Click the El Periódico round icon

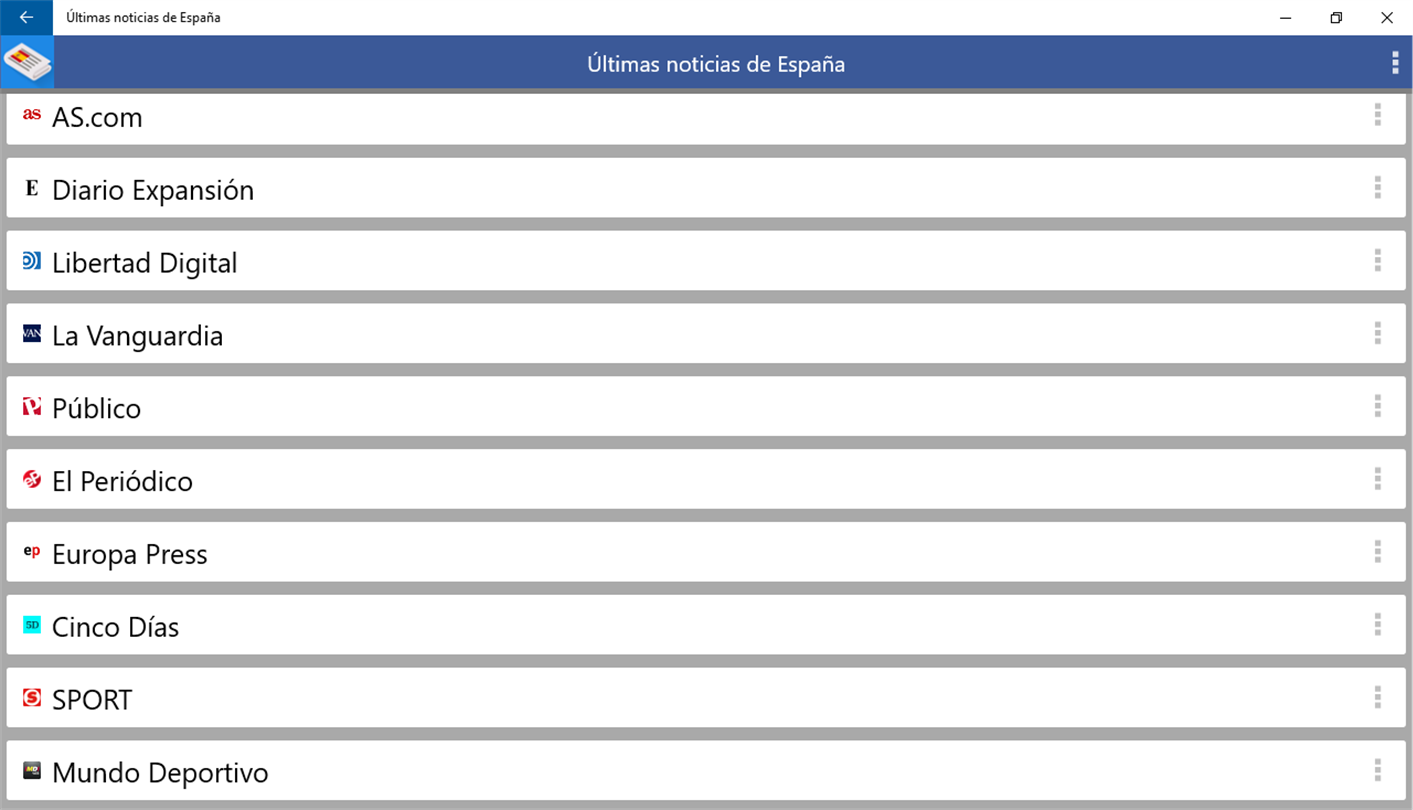(x=32, y=480)
